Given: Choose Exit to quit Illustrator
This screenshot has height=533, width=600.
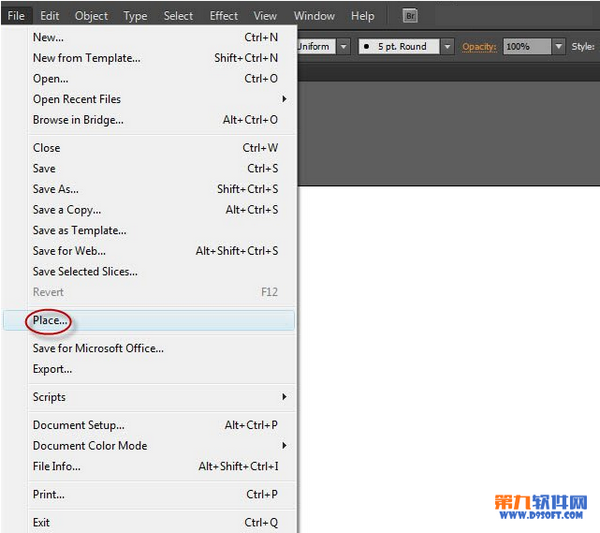Looking at the screenshot, I should (x=155, y=522).
